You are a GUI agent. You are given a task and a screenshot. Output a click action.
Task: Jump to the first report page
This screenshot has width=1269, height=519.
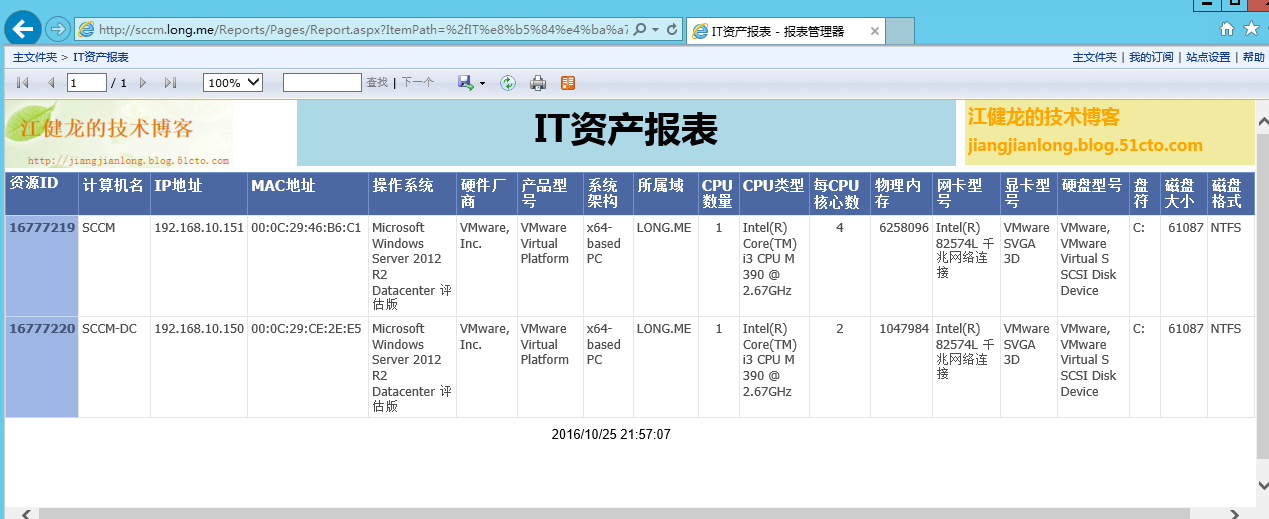[x=23, y=83]
